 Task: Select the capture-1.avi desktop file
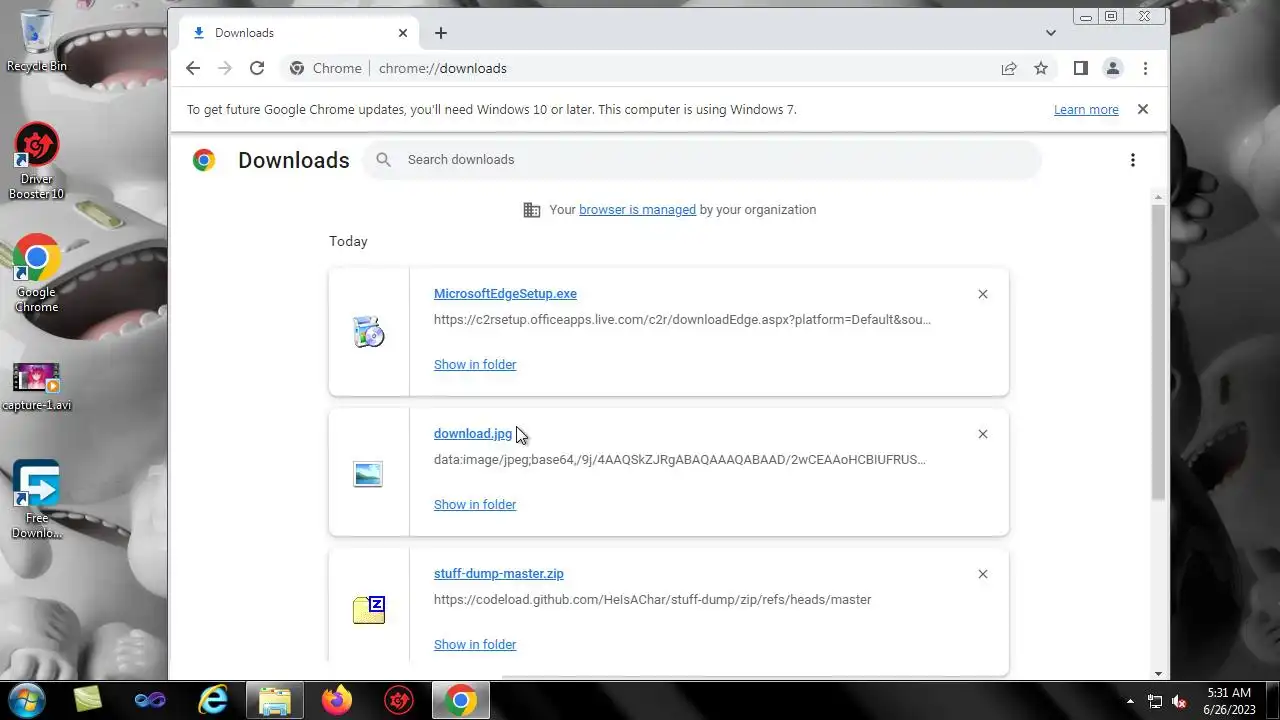point(37,386)
